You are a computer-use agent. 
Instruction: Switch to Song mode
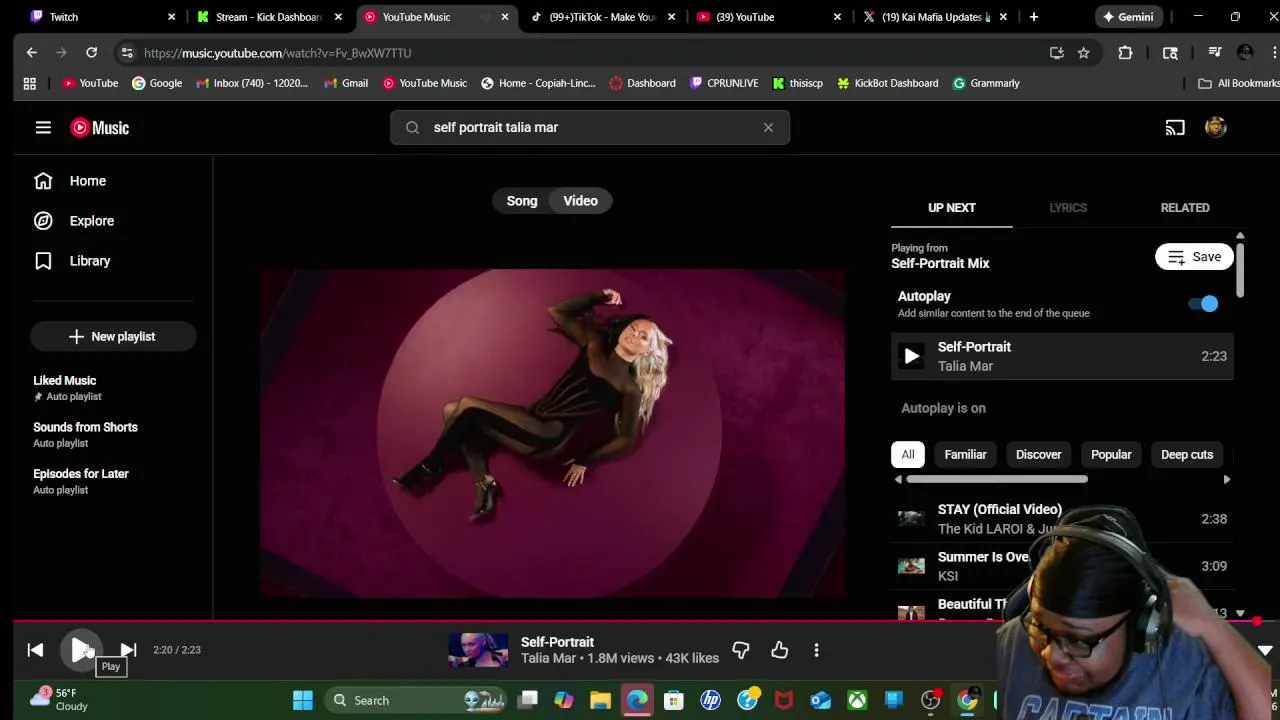pos(522,201)
